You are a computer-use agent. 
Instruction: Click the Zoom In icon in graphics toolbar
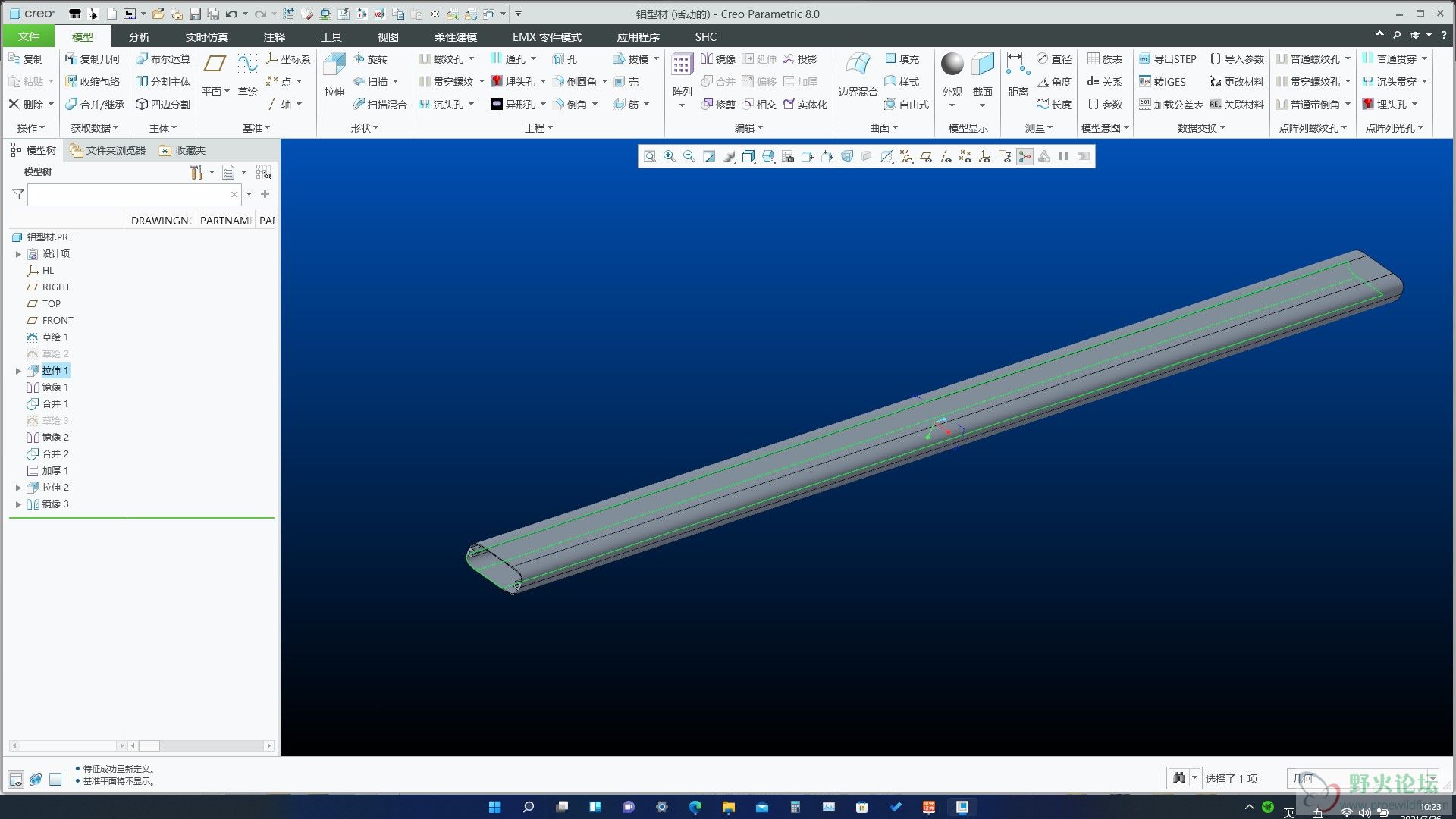[x=670, y=157]
